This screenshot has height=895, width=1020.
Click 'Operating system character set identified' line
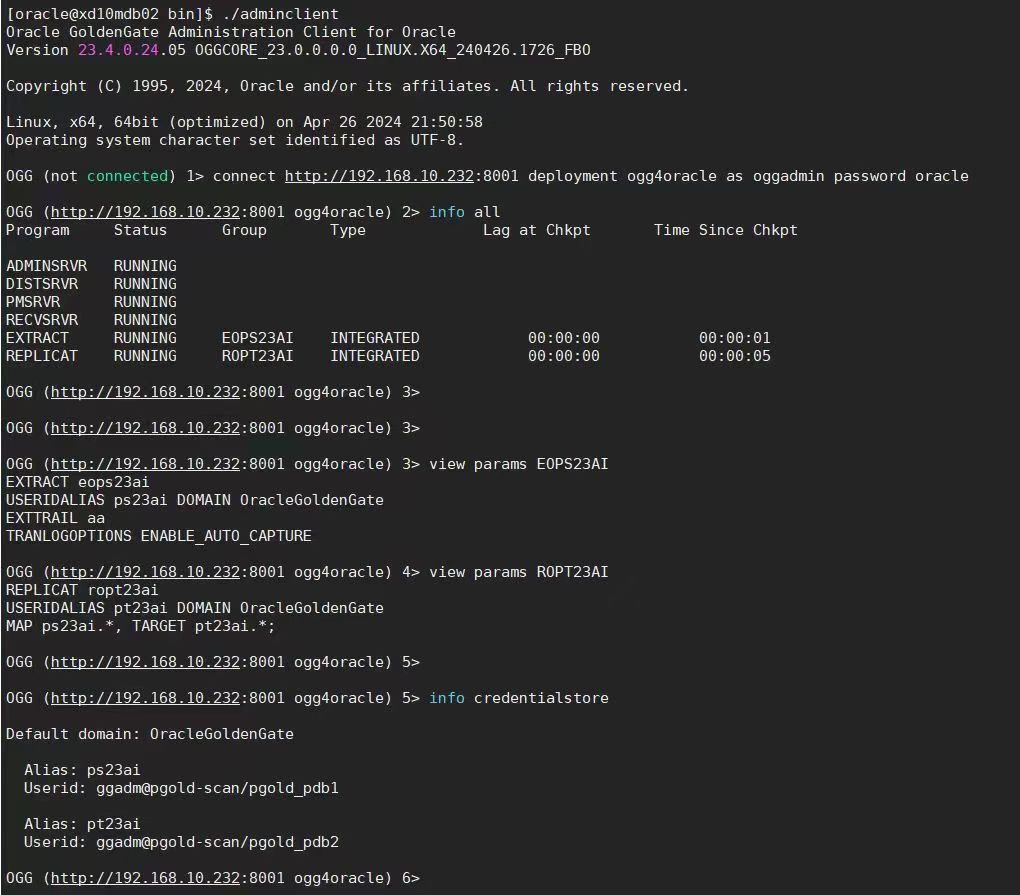[x=234, y=140]
